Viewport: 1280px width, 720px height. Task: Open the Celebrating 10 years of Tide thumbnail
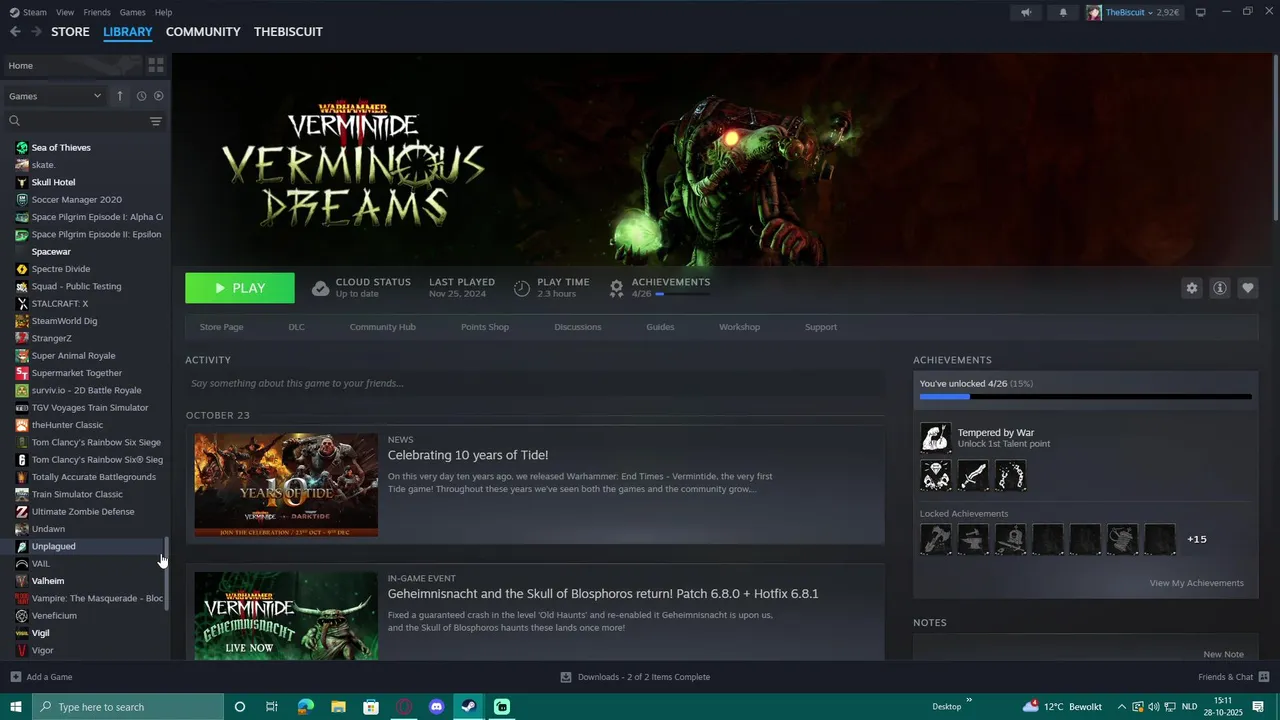click(286, 485)
